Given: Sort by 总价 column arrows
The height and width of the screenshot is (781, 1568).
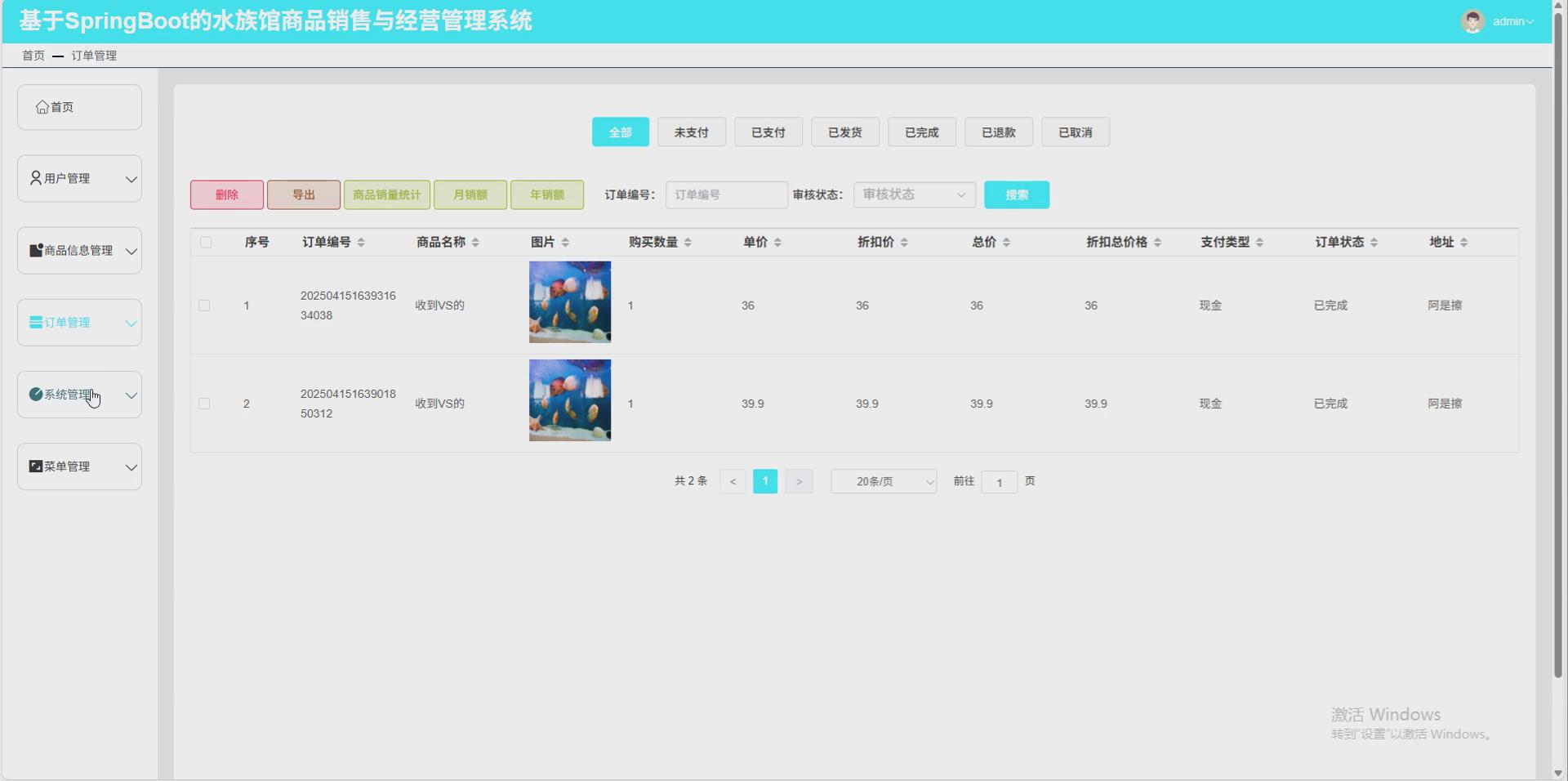Looking at the screenshot, I should [1006, 243].
